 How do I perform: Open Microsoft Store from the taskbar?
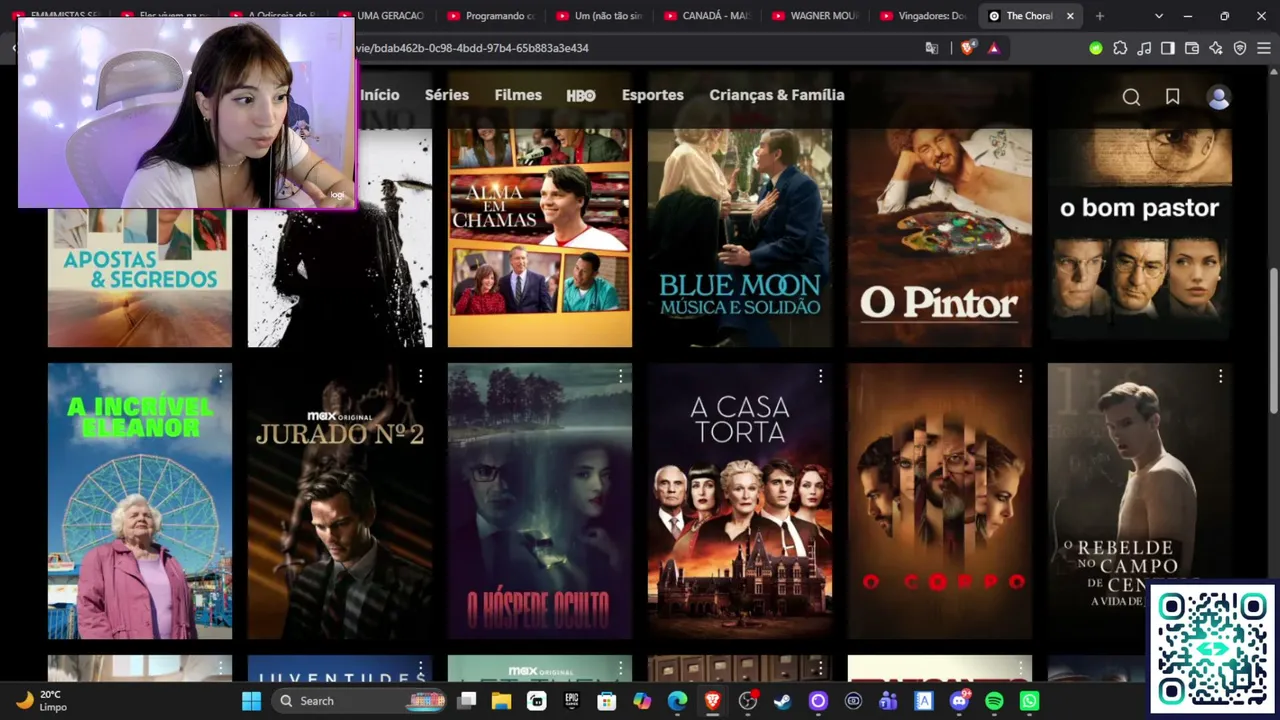tap(607, 701)
